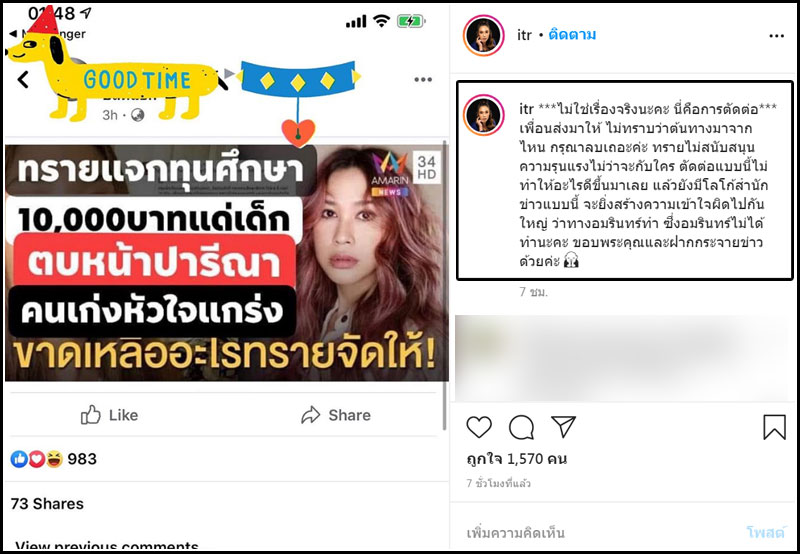800x554 pixels.
Task: Tap the Share arrow icon
Action: [x=310, y=415]
